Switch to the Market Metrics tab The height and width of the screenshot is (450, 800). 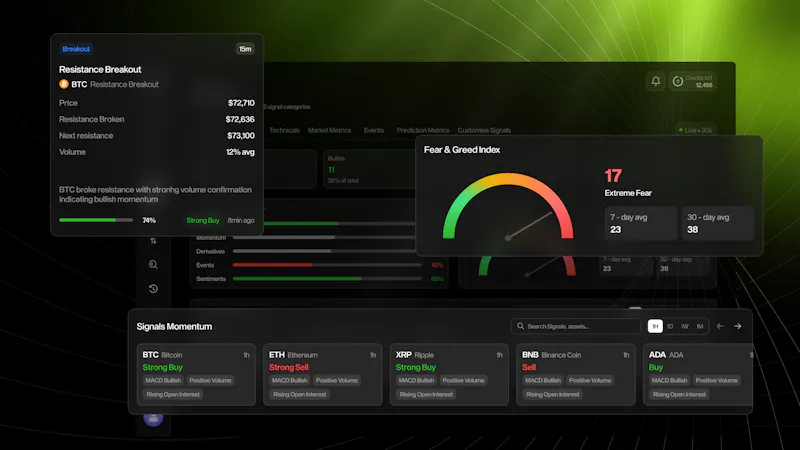click(329, 130)
